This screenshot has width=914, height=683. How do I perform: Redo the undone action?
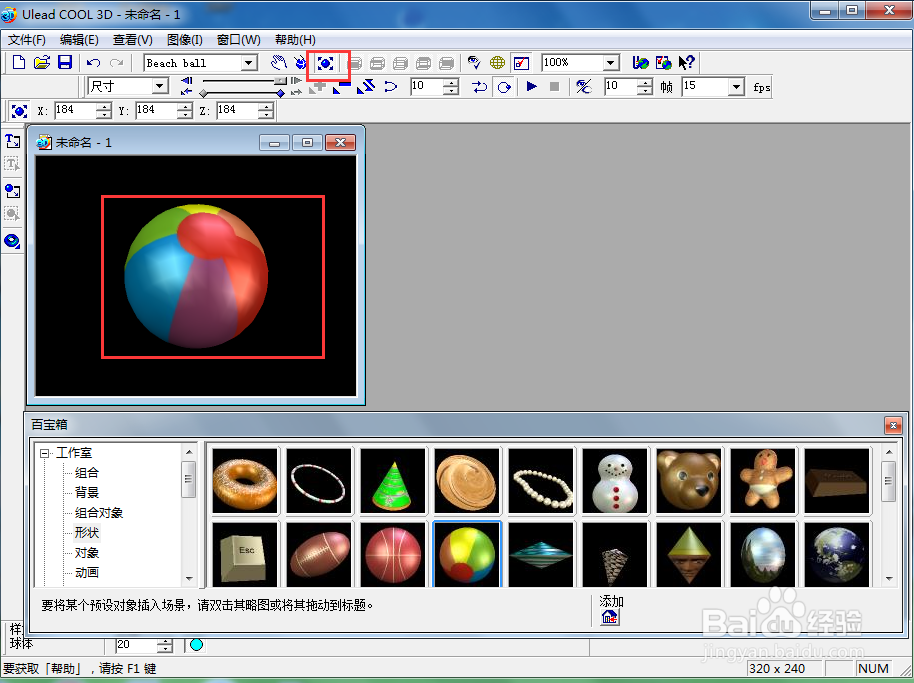tap(117, 62)
